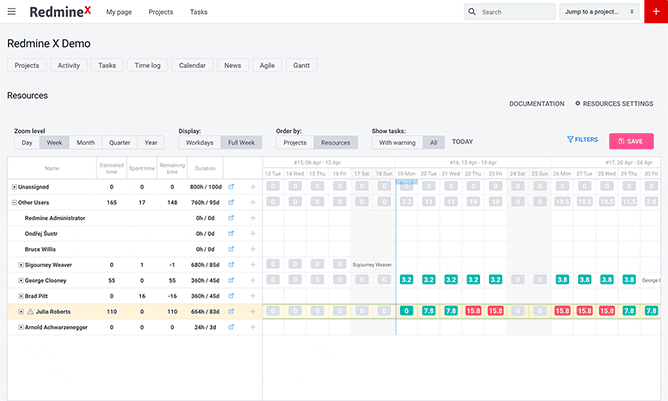
Task: Click the plus icon in Sigourney Weaver row
Action: (253, 265)
